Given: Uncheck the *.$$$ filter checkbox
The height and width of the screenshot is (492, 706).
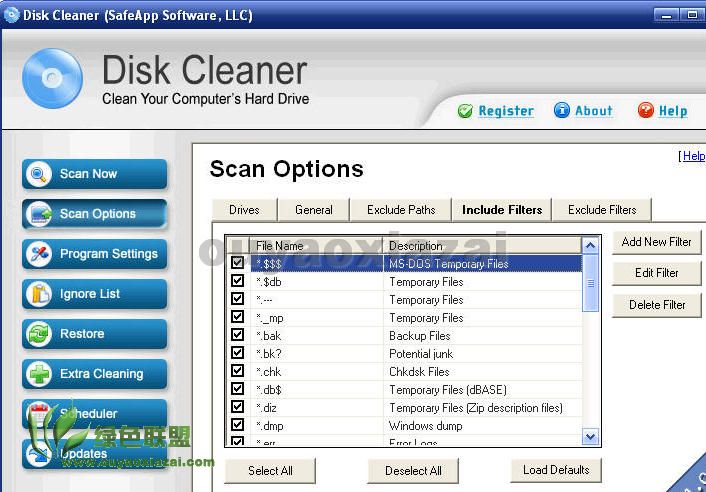Looking at the screenshot, I should point(237,262).
